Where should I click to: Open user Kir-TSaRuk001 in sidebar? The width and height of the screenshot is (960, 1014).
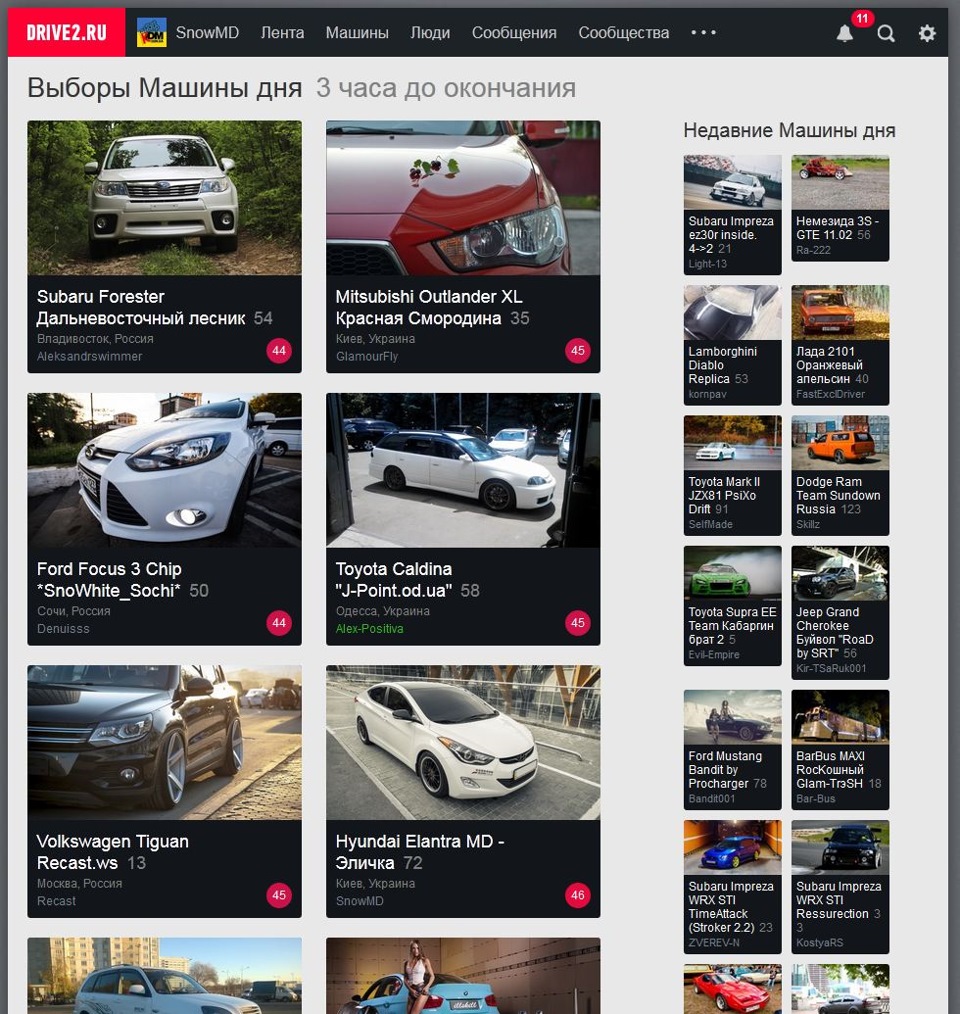[x=831, y=668]
